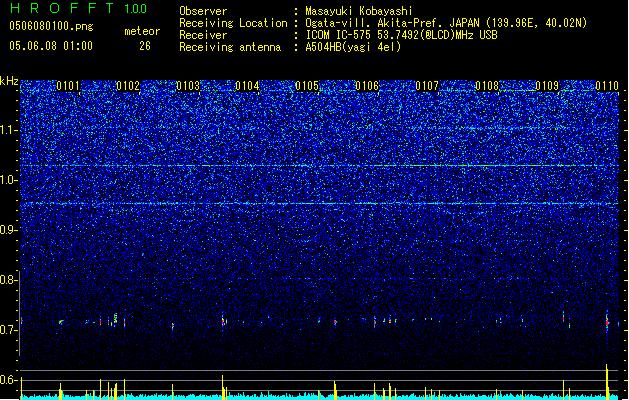This screenshot has height=400, width=629.
Task: Click the 'Receiving antenna' field label
Action: 230,47
